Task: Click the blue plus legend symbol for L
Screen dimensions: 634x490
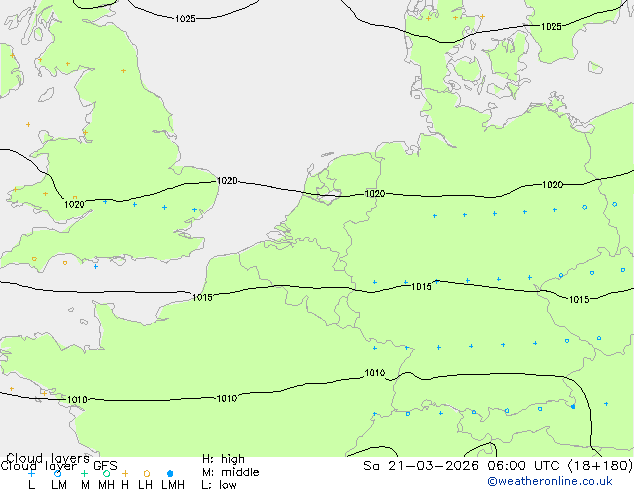Action: pyautogui.click(x=31, y=473)
